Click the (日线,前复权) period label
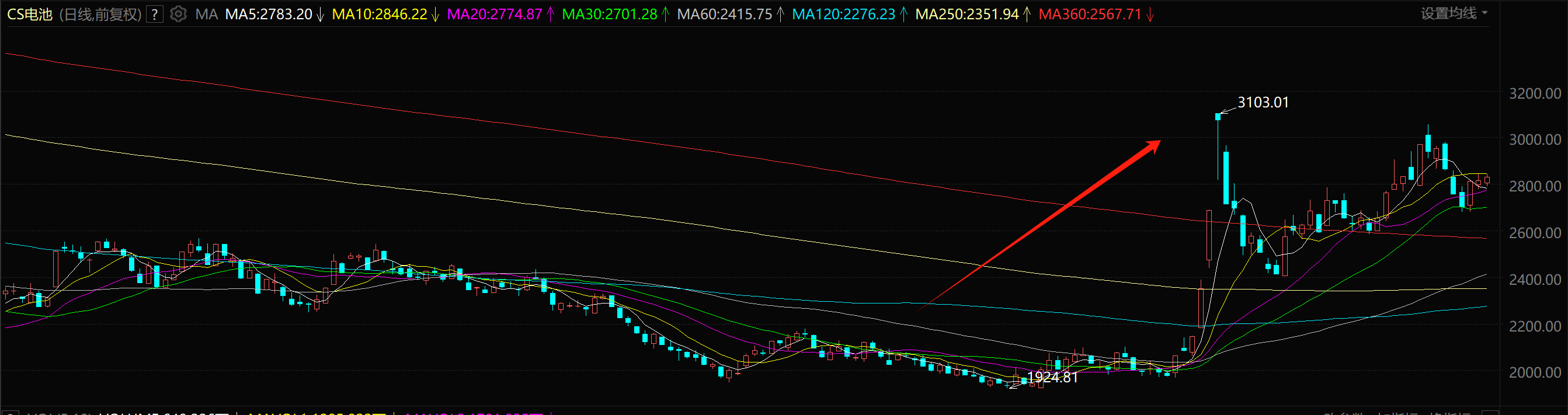This screenshot has height=415, width=1568. [100, 14]
